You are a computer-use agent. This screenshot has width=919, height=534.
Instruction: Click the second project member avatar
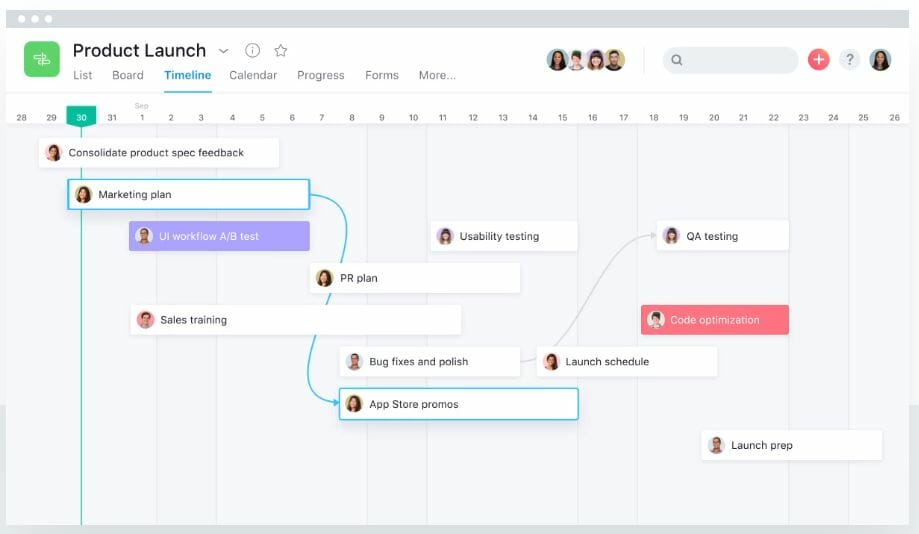[577, 60]
